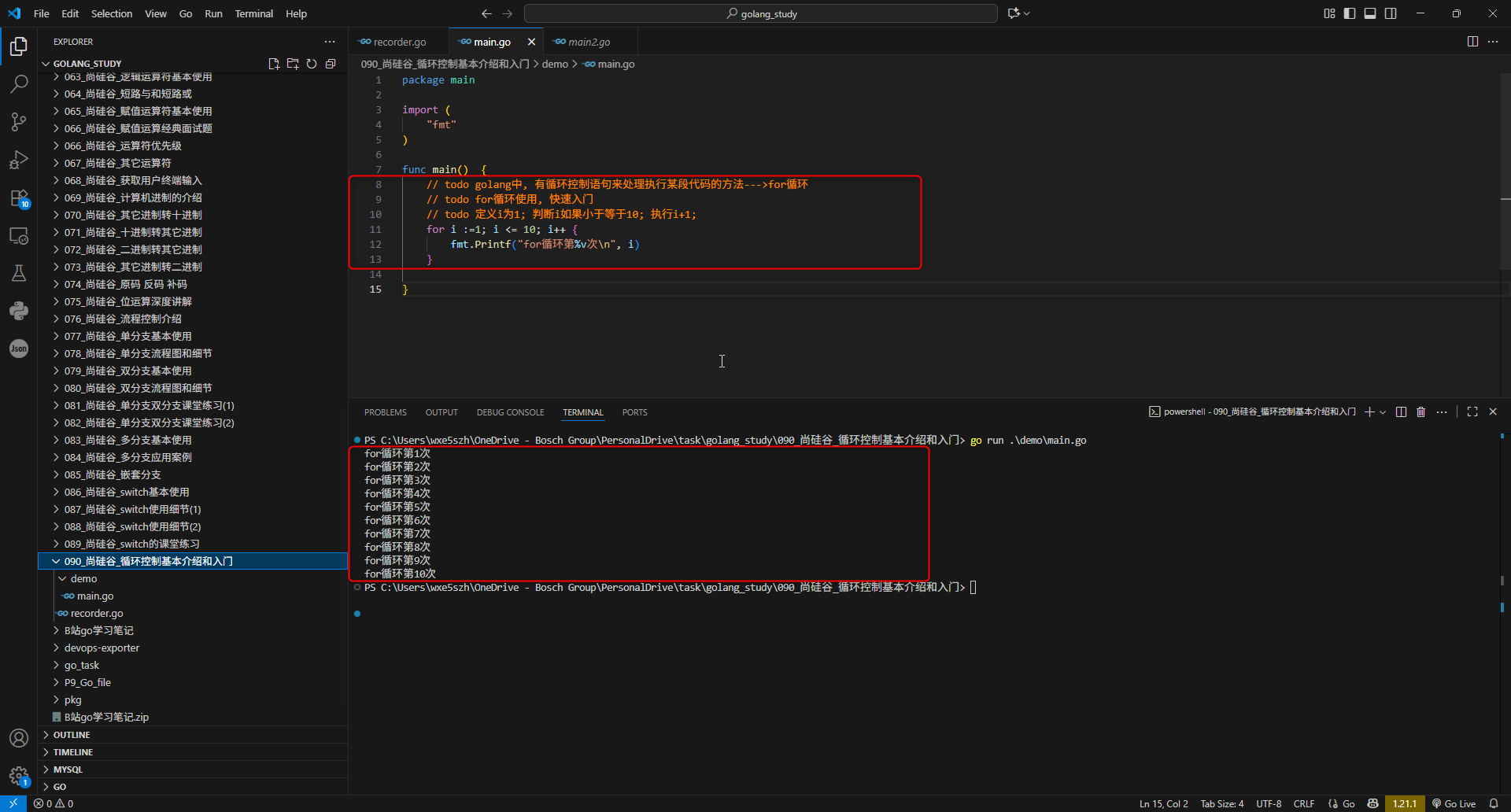Split the editor to the right
Image resolution: width=1511 pixels, height=812 pixels.
[1472, 42]
